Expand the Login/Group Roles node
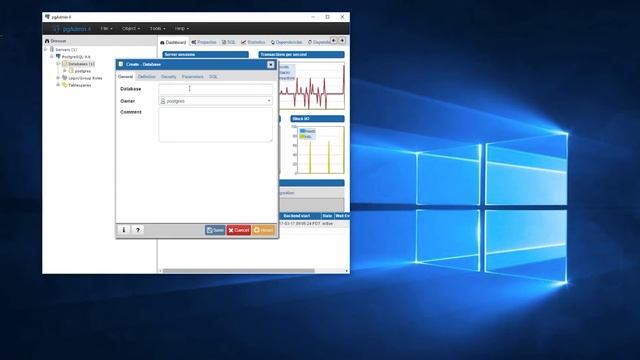 [58, 78]
